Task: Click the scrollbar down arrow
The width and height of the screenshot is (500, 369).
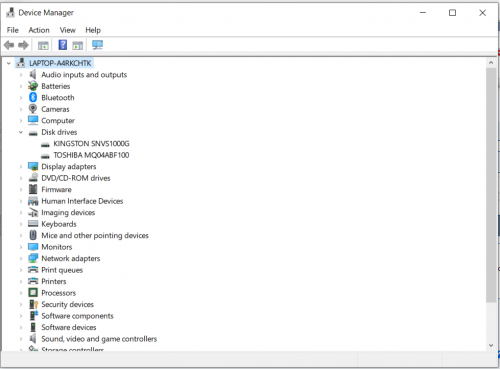Action: click(x=491, y=345)
